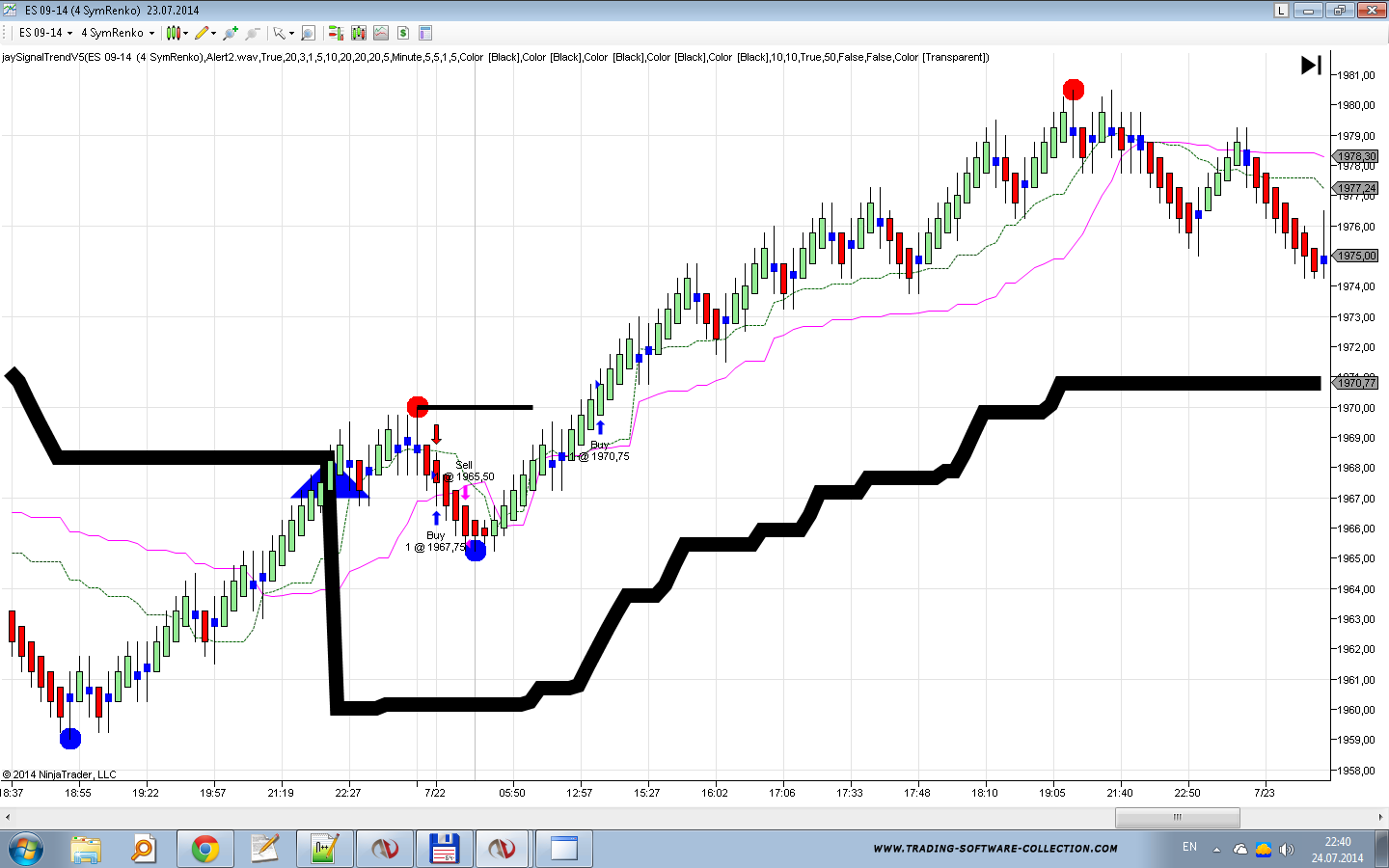Open the drawing tools pencil menu
Image resolution: width=1389 pixels, height=868 pixels.
point(204,33)
